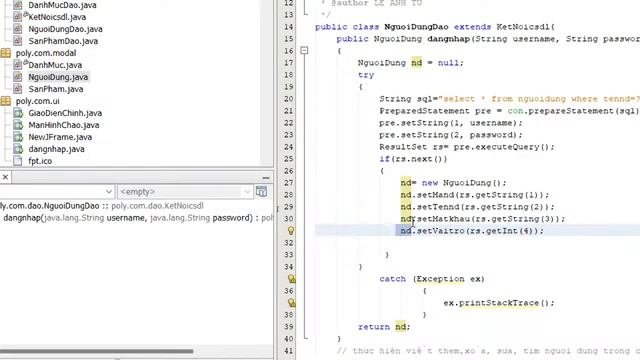Click line number 20 in gutter
Image resolution: width=640 pixels, height=360 pixels.
pyautogui.click(x=289, y=99)
